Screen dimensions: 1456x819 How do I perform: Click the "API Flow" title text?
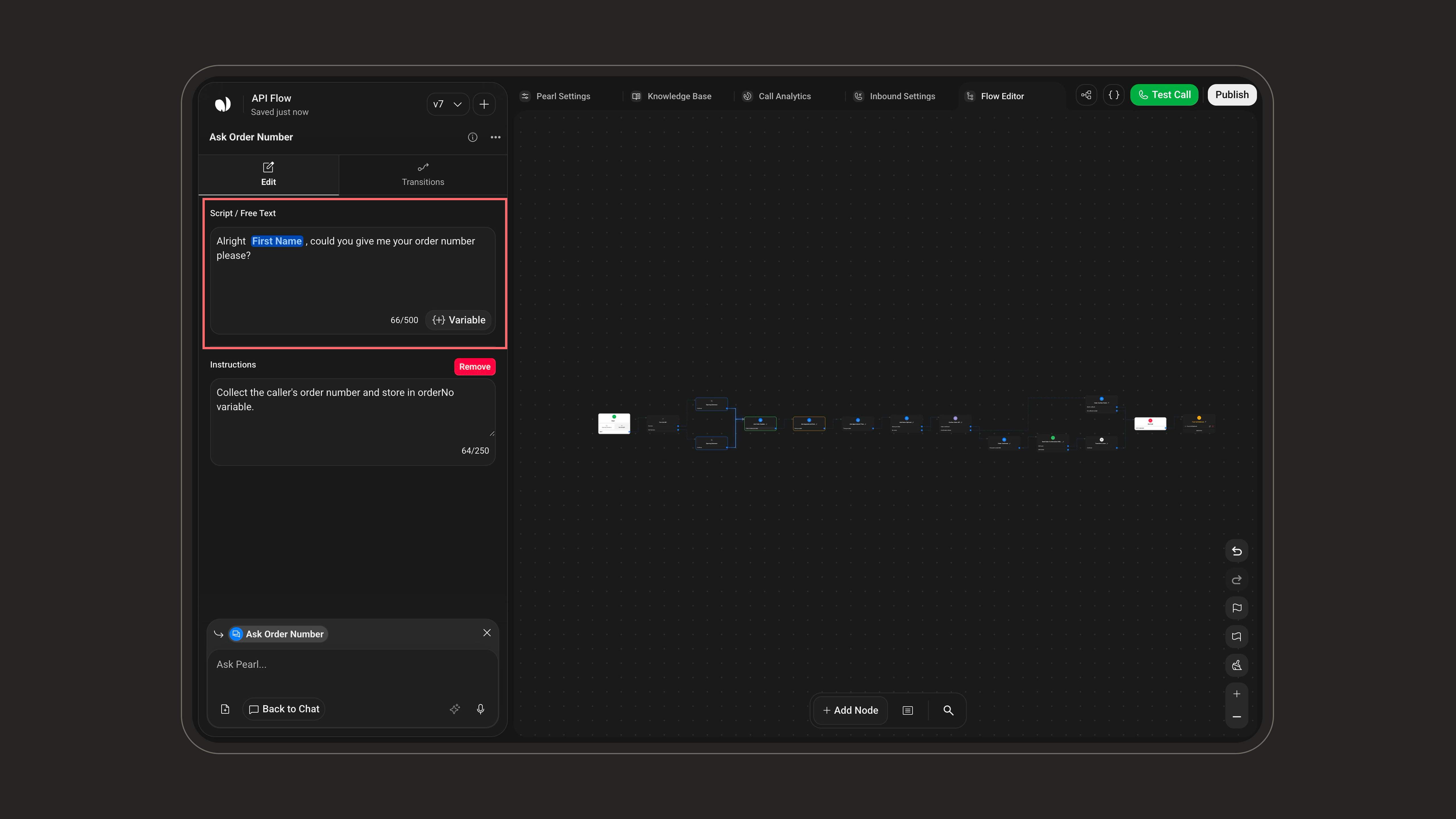tap(271, 98)
